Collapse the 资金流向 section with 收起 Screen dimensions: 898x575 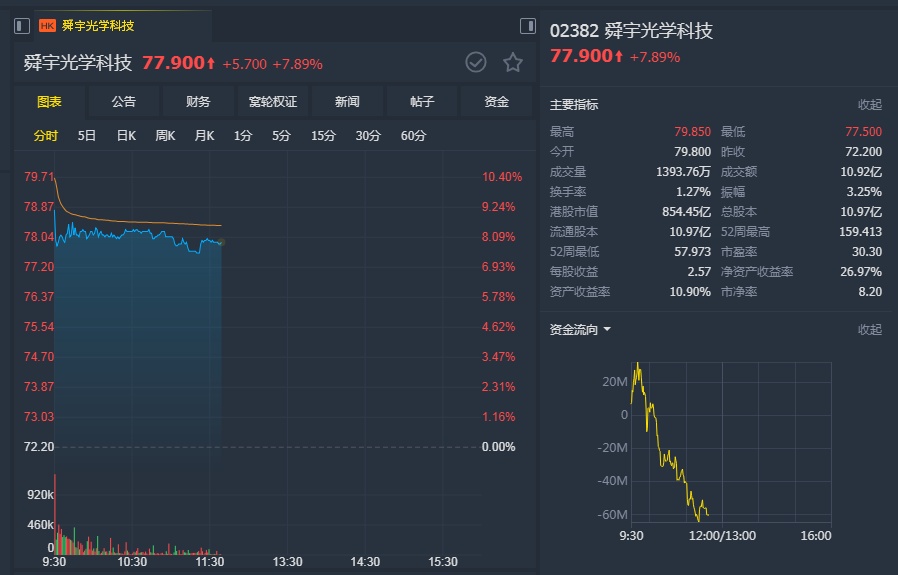coord(869,330)
